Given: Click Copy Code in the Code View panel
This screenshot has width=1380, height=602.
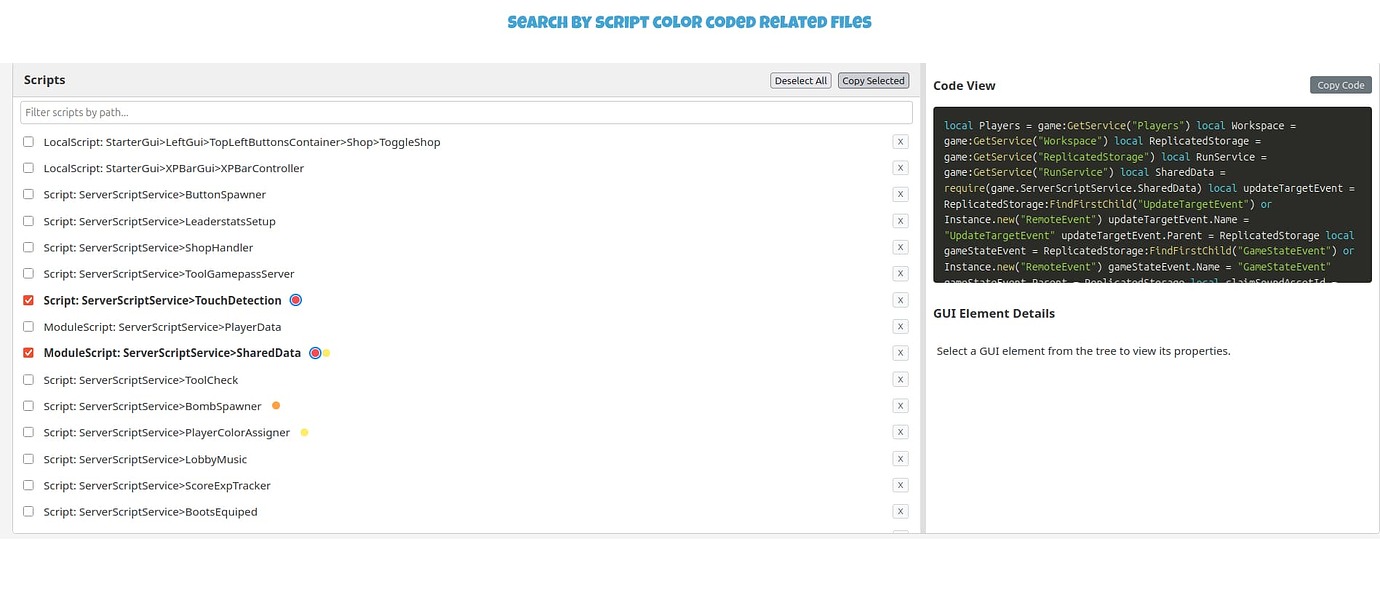Looking at the screenshot, I should pyautogui.click(x=1340, y=85).
